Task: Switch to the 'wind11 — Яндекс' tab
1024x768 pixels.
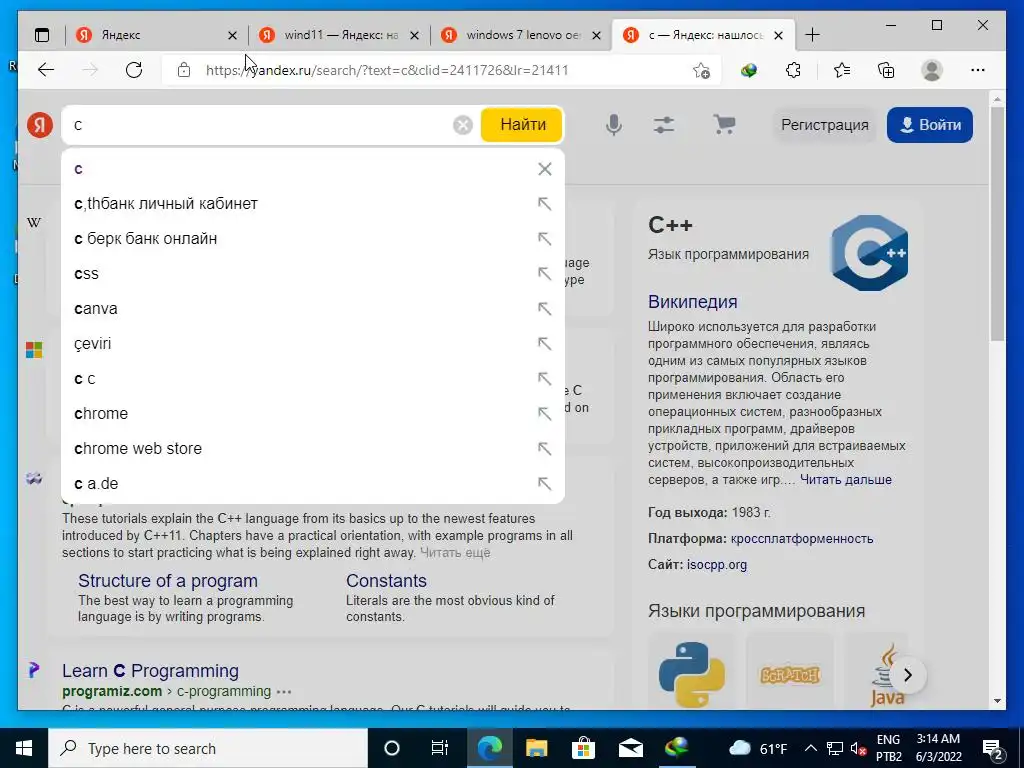Action: 330,35
